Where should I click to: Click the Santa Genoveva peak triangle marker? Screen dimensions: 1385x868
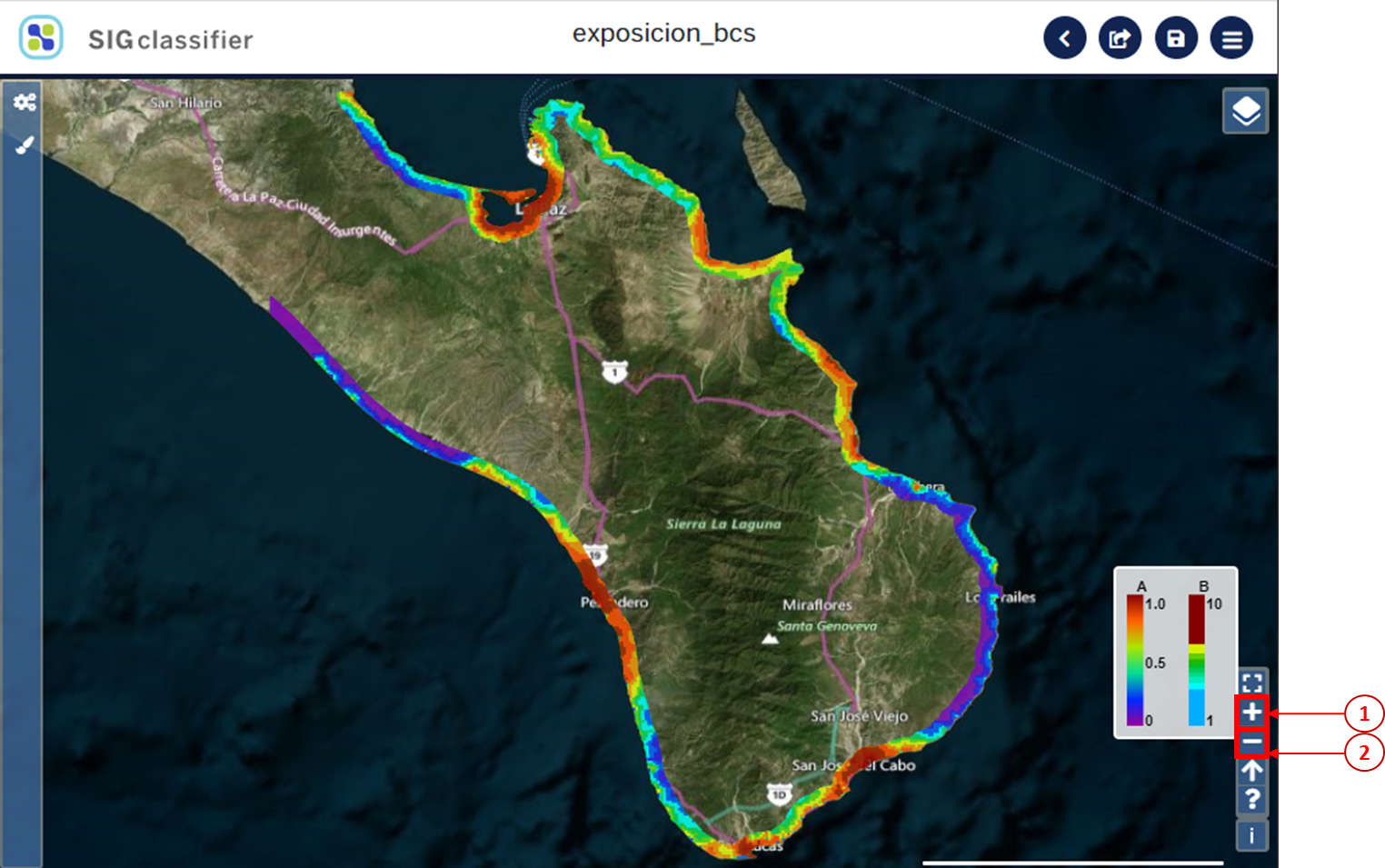[770, 639]
